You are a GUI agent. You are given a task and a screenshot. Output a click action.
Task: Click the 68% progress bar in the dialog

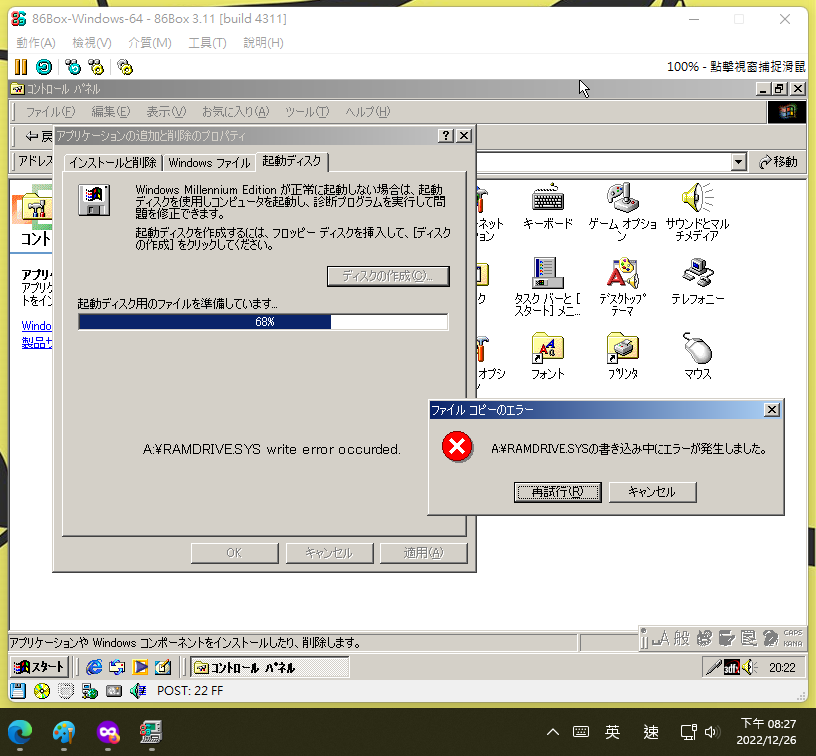(x=263, y=321)
